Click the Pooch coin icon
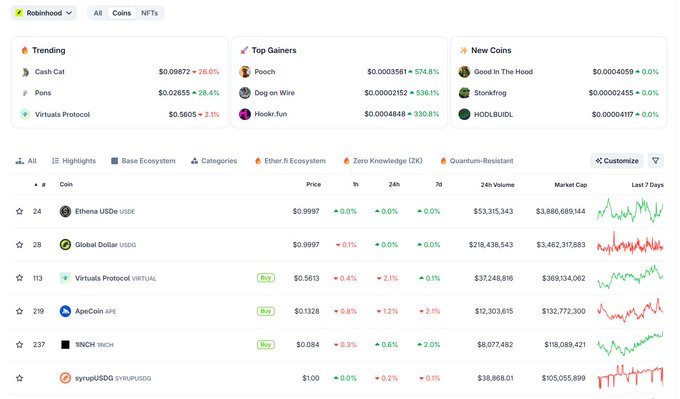This screenshot has height=399, width=680. [245, 72]
